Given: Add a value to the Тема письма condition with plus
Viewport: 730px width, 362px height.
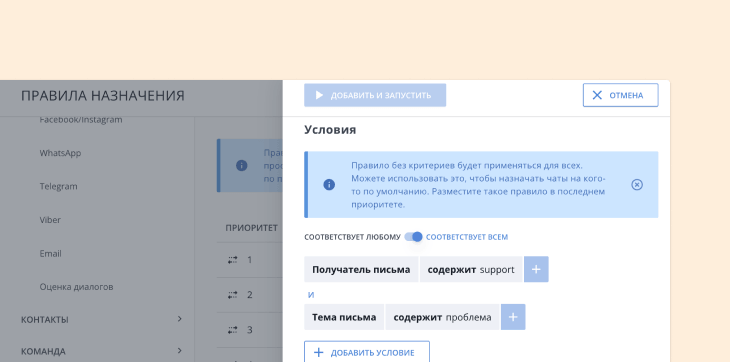Looking at the screenshot, I should (513, 317).
